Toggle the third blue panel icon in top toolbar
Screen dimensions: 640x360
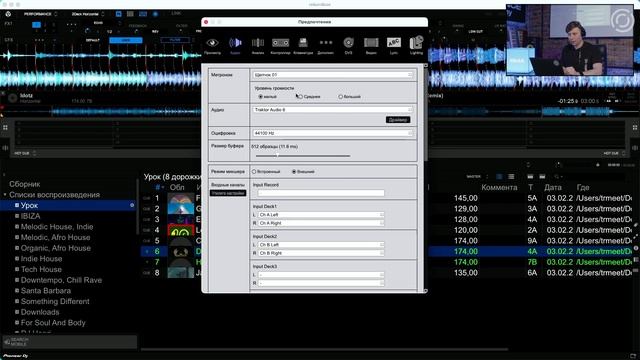click(143, 14)
